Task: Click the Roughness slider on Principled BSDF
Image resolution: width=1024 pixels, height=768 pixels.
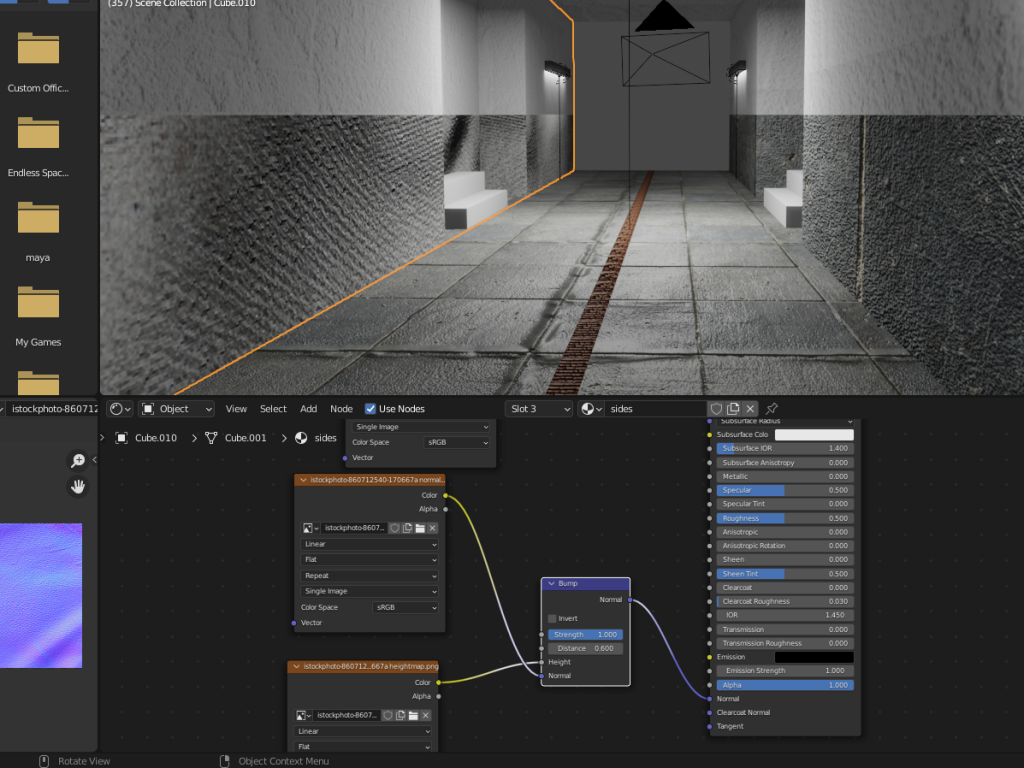Action: point(784,518)
